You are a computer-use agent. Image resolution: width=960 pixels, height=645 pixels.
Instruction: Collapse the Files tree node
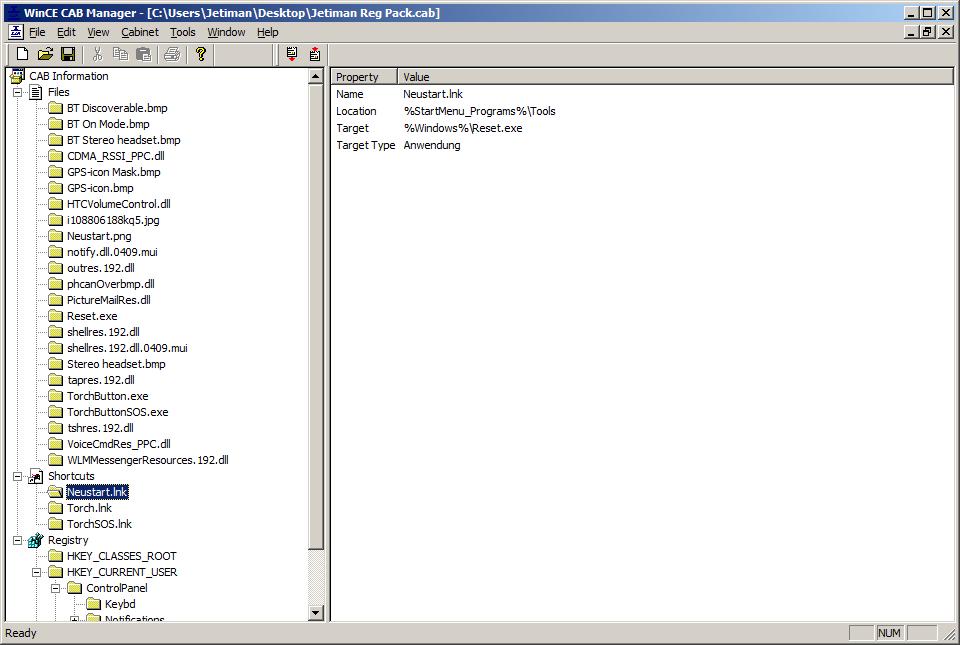click(x=18, y=92)
